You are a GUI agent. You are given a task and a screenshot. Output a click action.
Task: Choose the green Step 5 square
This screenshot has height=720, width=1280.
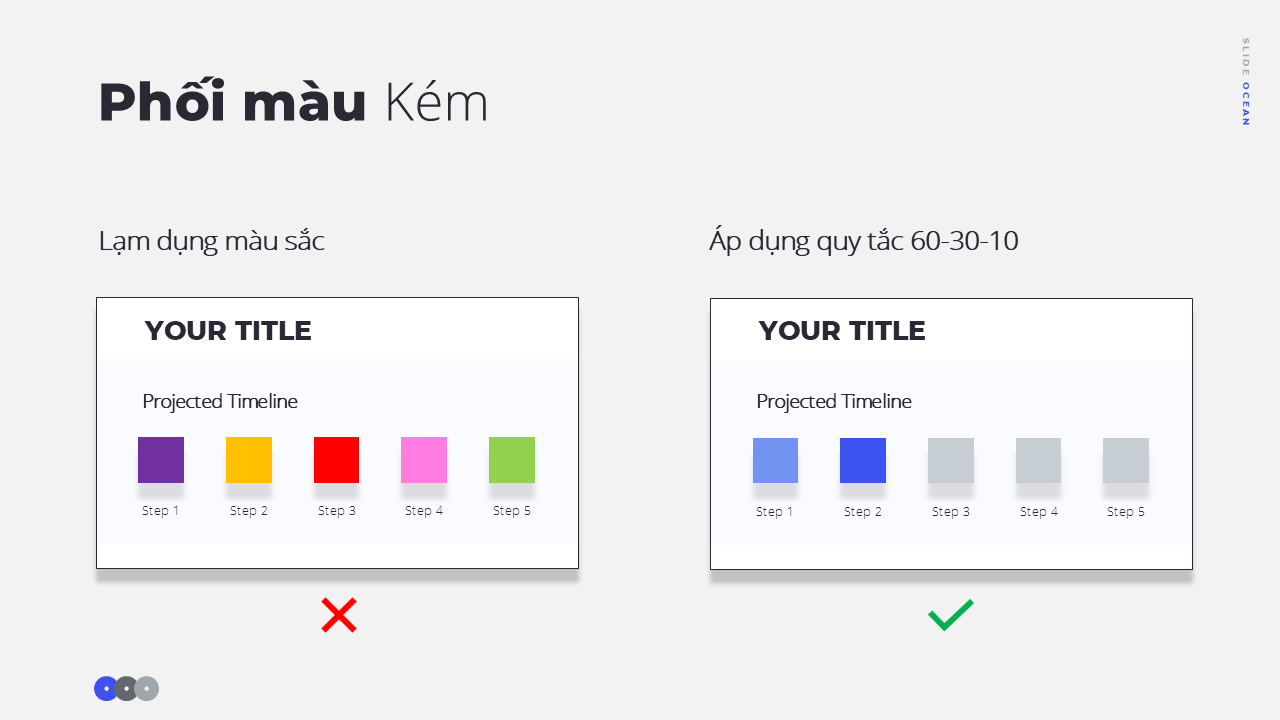[512, 460]
